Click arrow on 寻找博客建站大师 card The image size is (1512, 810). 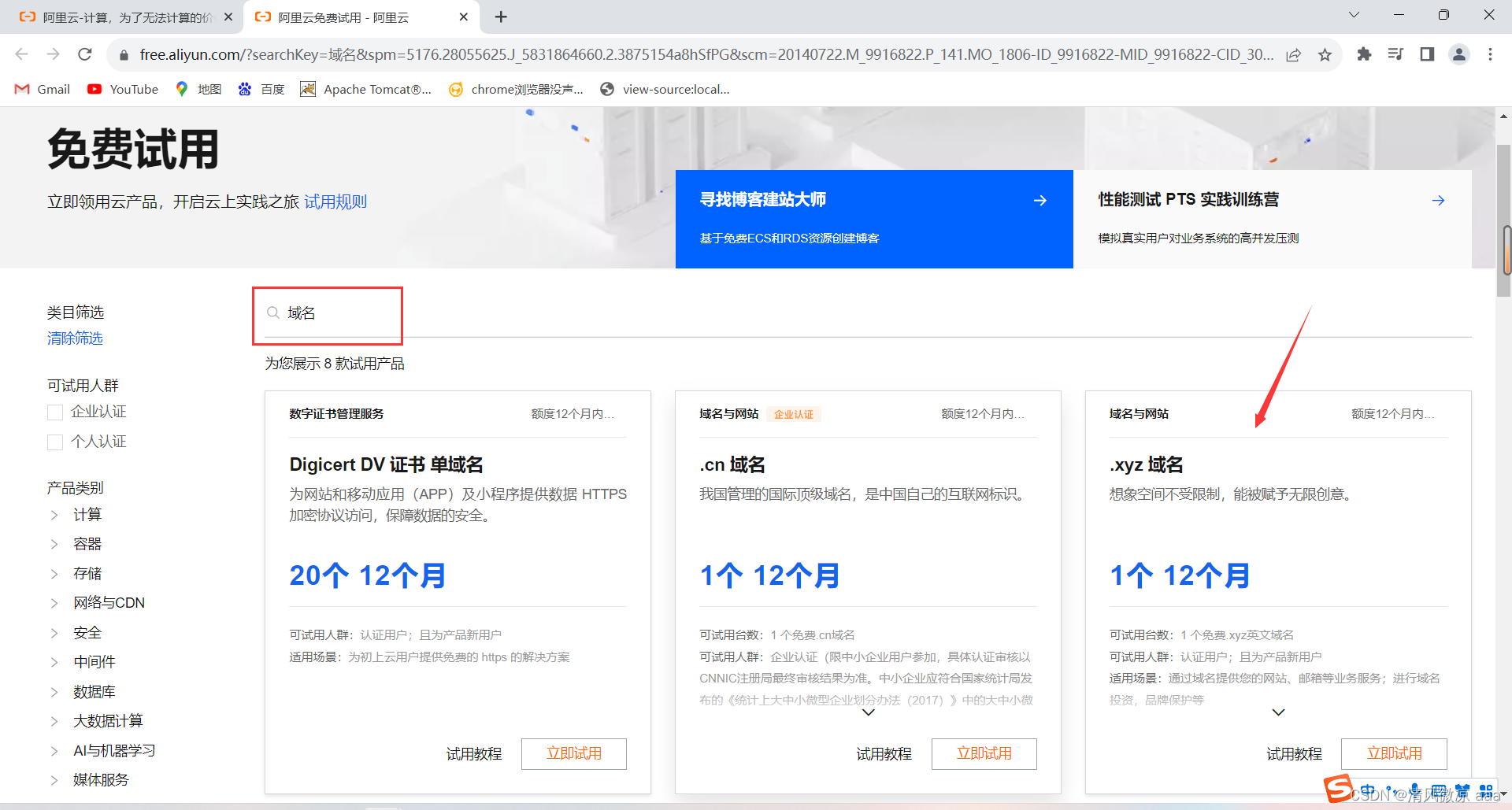[1040, 201]
